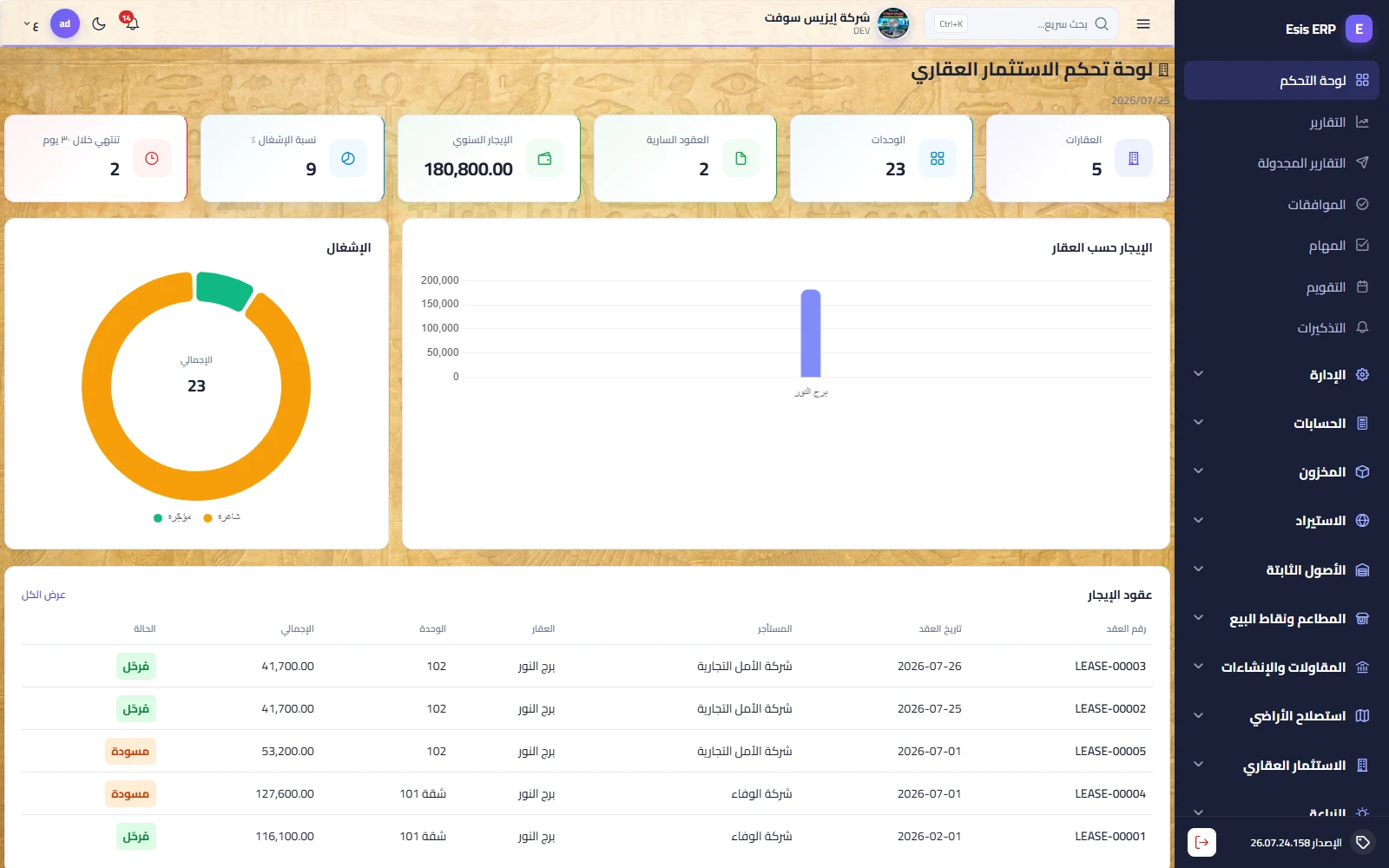Screen dimensions: 1389x868
Task: Click the version tag icon
Action: pyautogui.click(x=1363, y=842)
